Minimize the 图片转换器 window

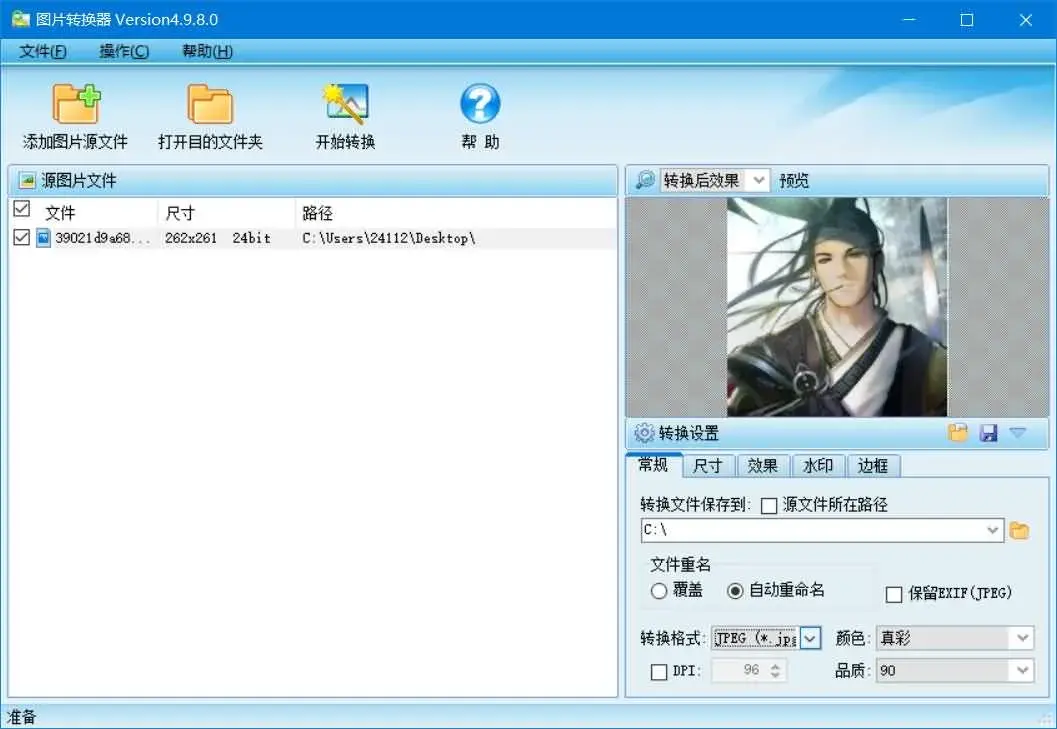[909, 20]
